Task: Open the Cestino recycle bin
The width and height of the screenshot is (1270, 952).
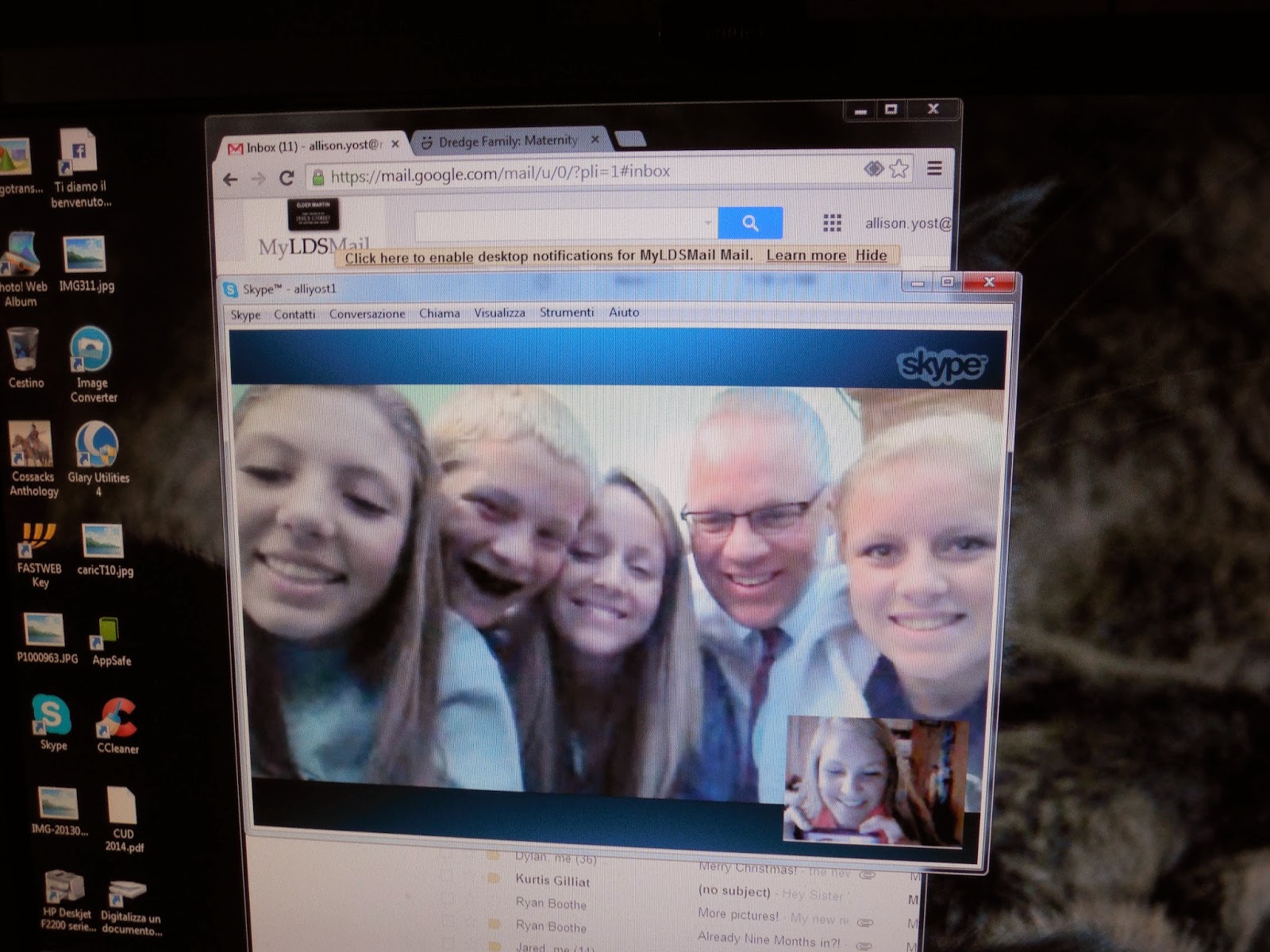Action: (x=25, y=359)
